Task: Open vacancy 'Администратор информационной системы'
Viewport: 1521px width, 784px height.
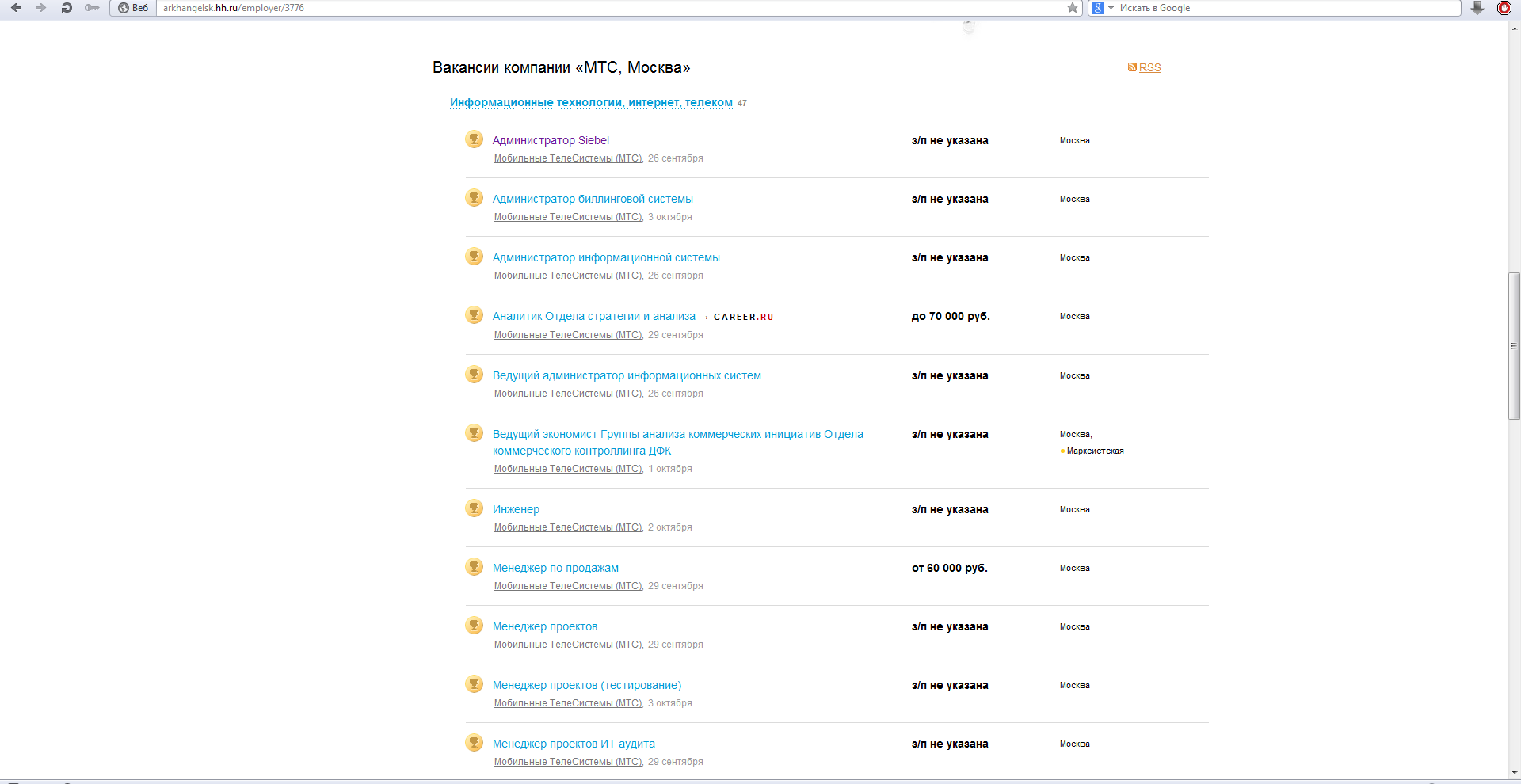Action: pos(606,257)
